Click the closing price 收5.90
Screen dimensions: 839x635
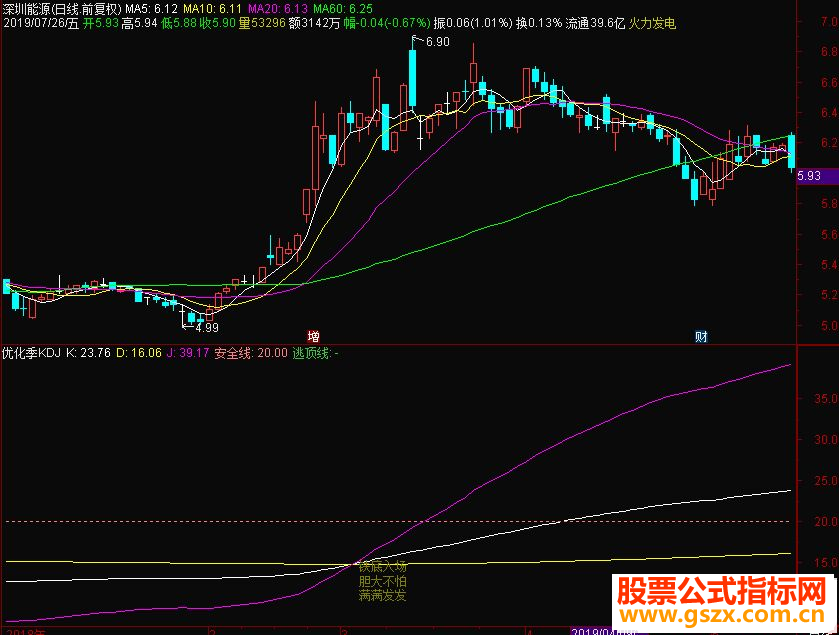click(217, 23)
